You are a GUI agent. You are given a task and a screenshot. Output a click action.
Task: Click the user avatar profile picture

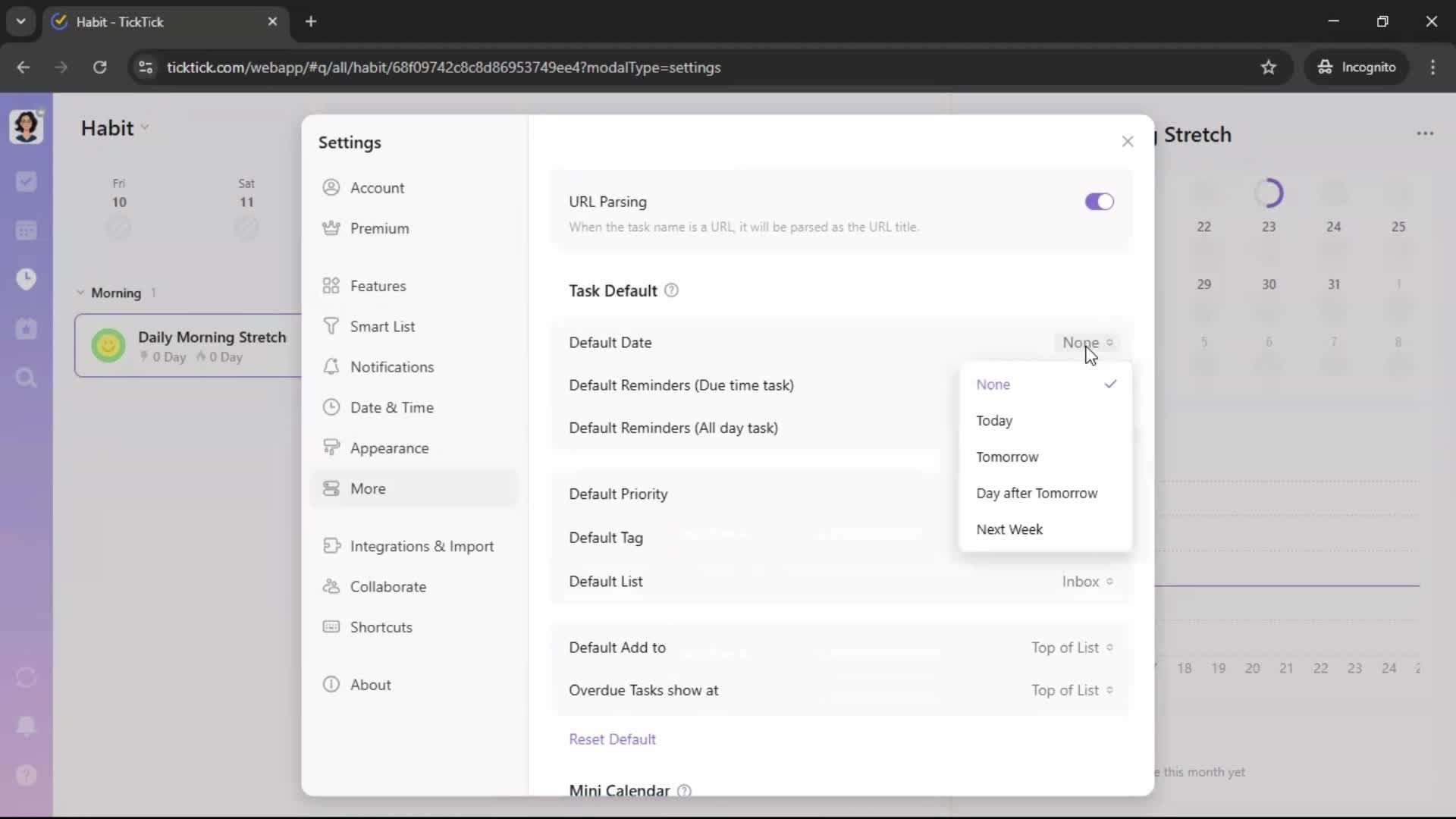(x=26, y=126)
